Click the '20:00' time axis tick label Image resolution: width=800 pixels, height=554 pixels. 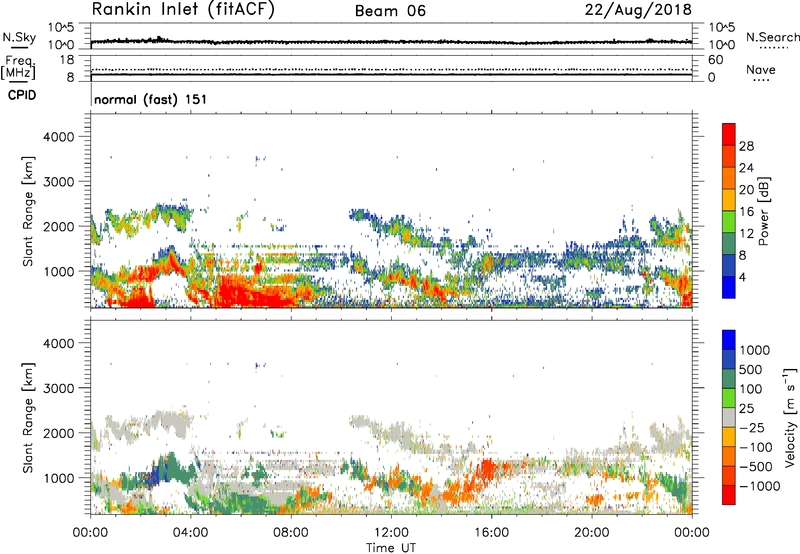(x=591, y=533)
